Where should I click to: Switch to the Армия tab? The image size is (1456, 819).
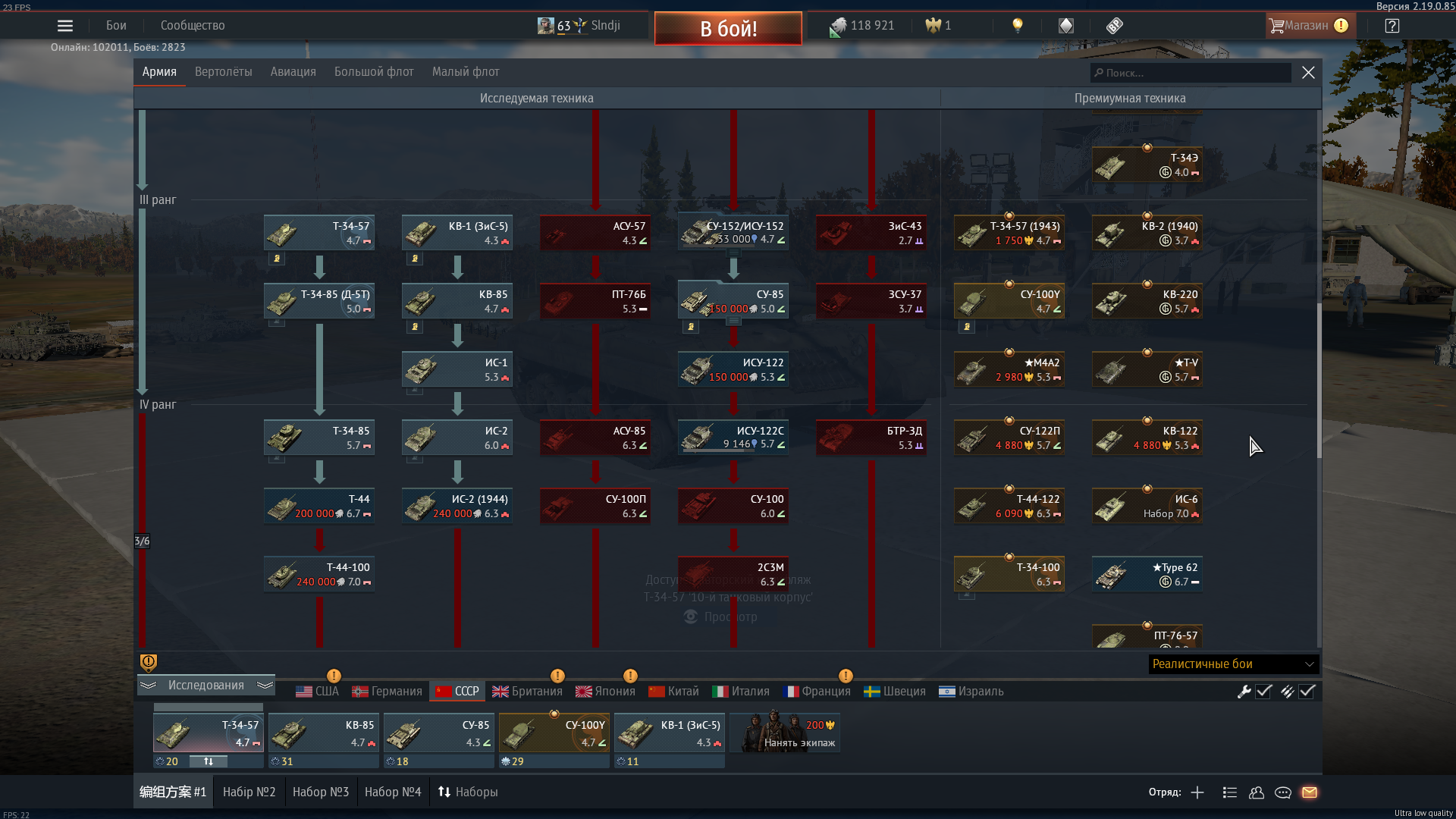[159, 72]
